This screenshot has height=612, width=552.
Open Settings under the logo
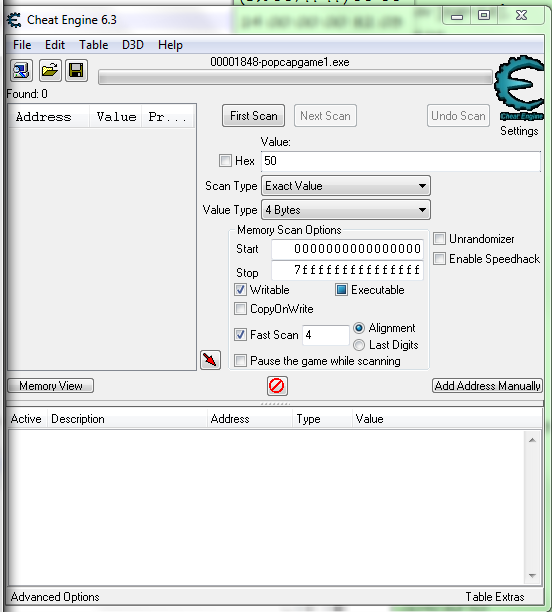(519, 131)
